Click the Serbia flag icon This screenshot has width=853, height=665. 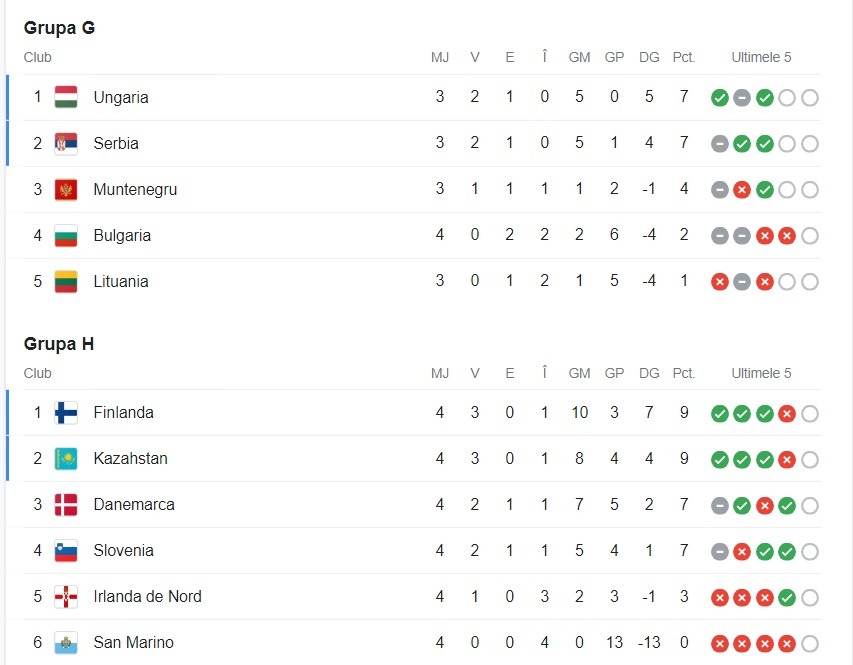coord(66,143)
